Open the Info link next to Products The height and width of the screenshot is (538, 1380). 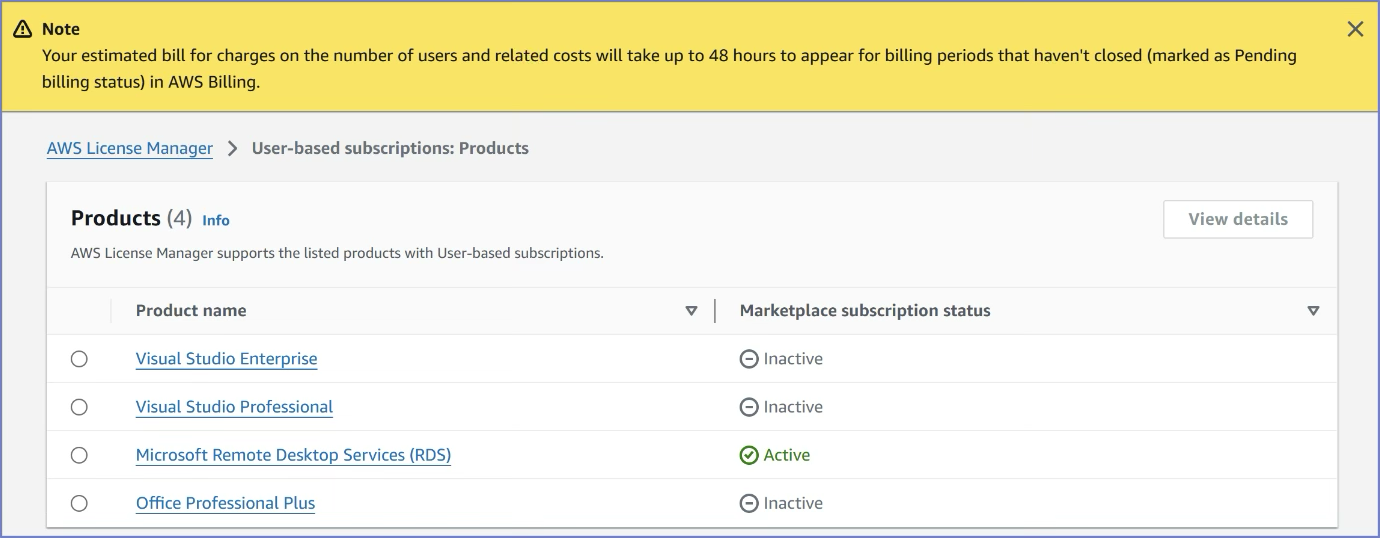coord(216,220)
